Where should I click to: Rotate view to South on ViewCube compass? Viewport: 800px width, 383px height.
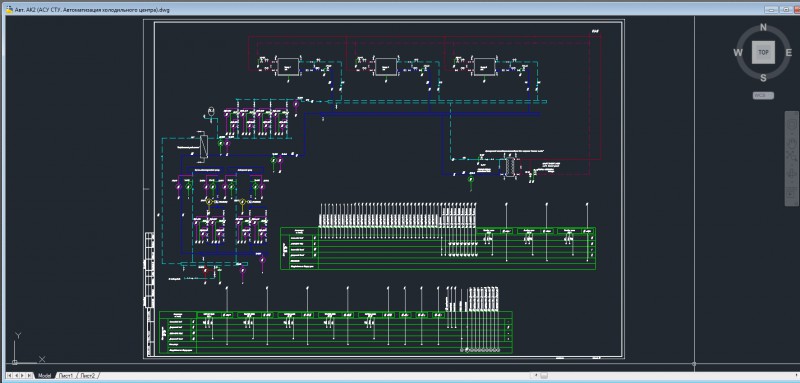(763, 78)
